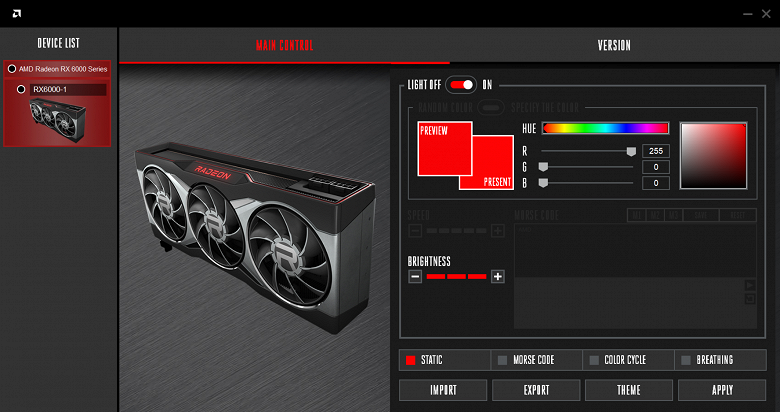Toggle the Random Color / Specify Color switch
Image resolution: width=780 pixels, height=412 pixels.
pyautogui.click(x=491, y=107)
